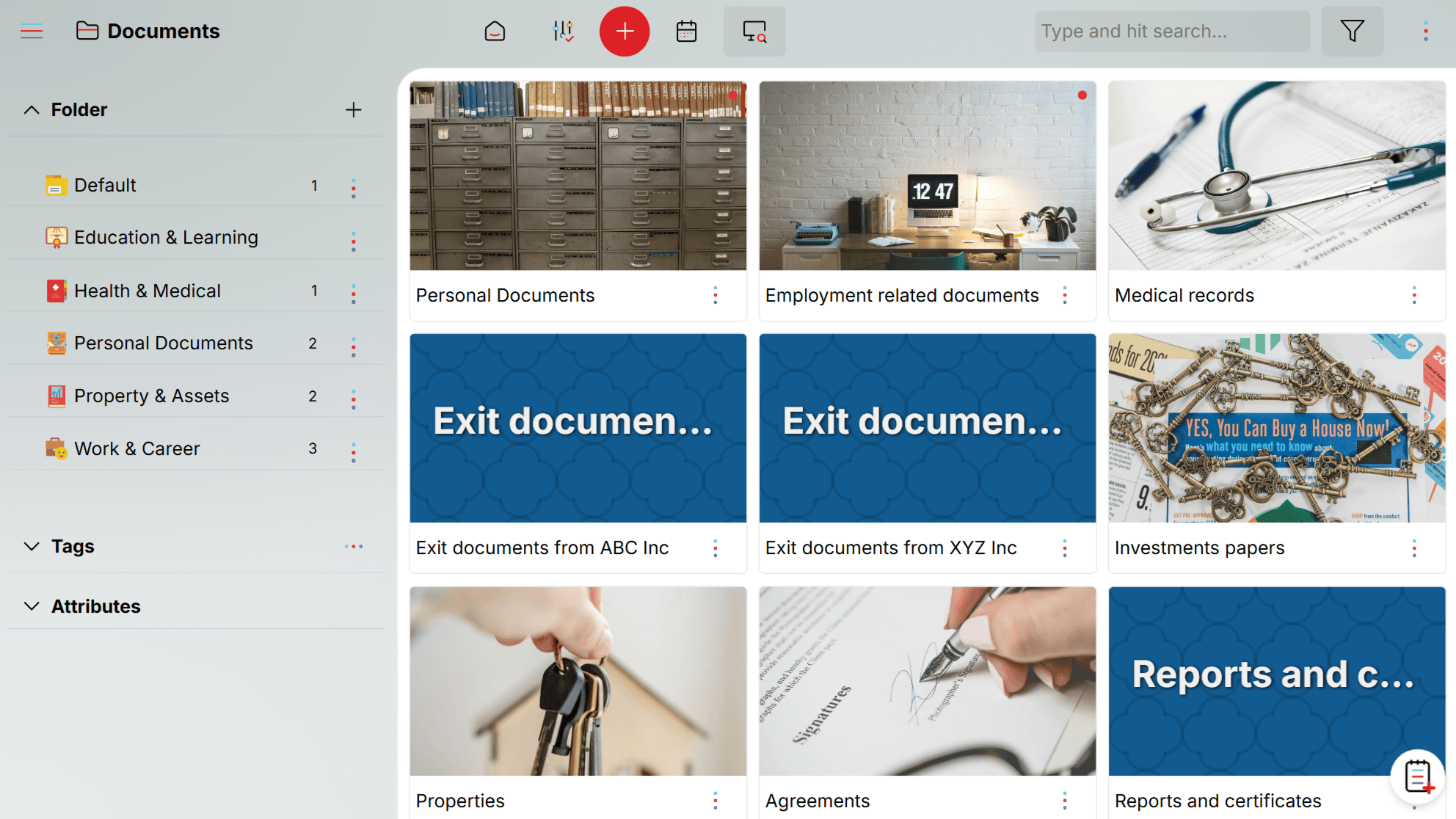Open the Home icon in the toolbar
The width and height of the screenshot is (1456, 819).
pyautogui.click(x=495, y=31)
